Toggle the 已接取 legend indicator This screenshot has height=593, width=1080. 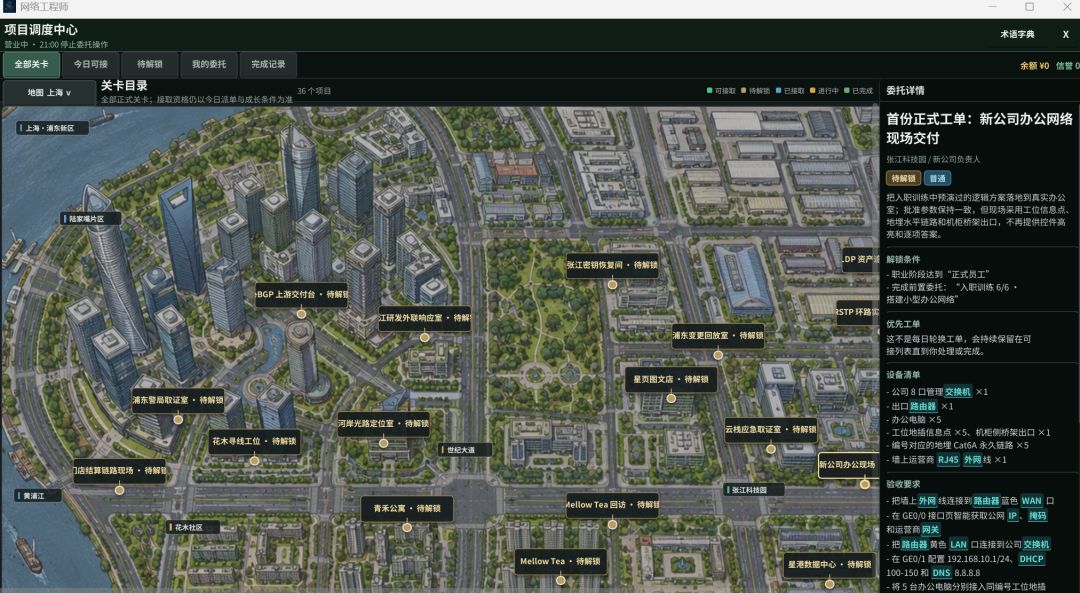(790, 91)
